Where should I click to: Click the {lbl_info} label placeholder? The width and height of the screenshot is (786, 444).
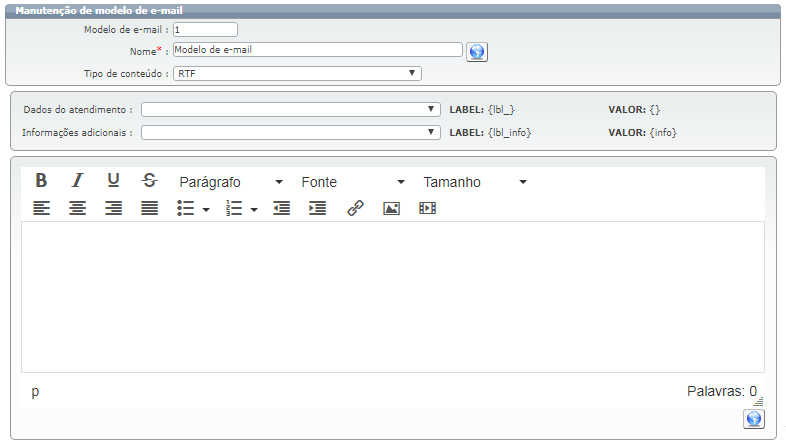(509, 132)
